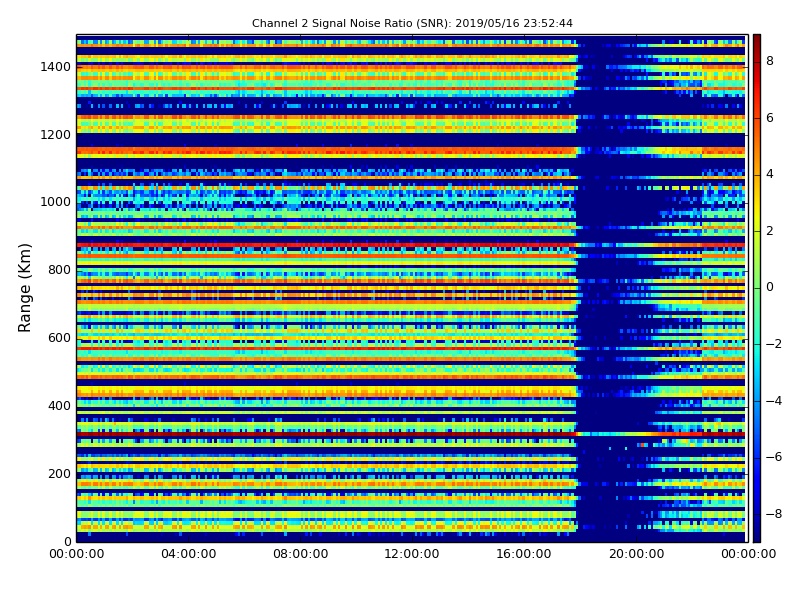The height and width of the screenshot is (600, 800).
Task: Select the 1200 range tick label
Action: point(56,135)
